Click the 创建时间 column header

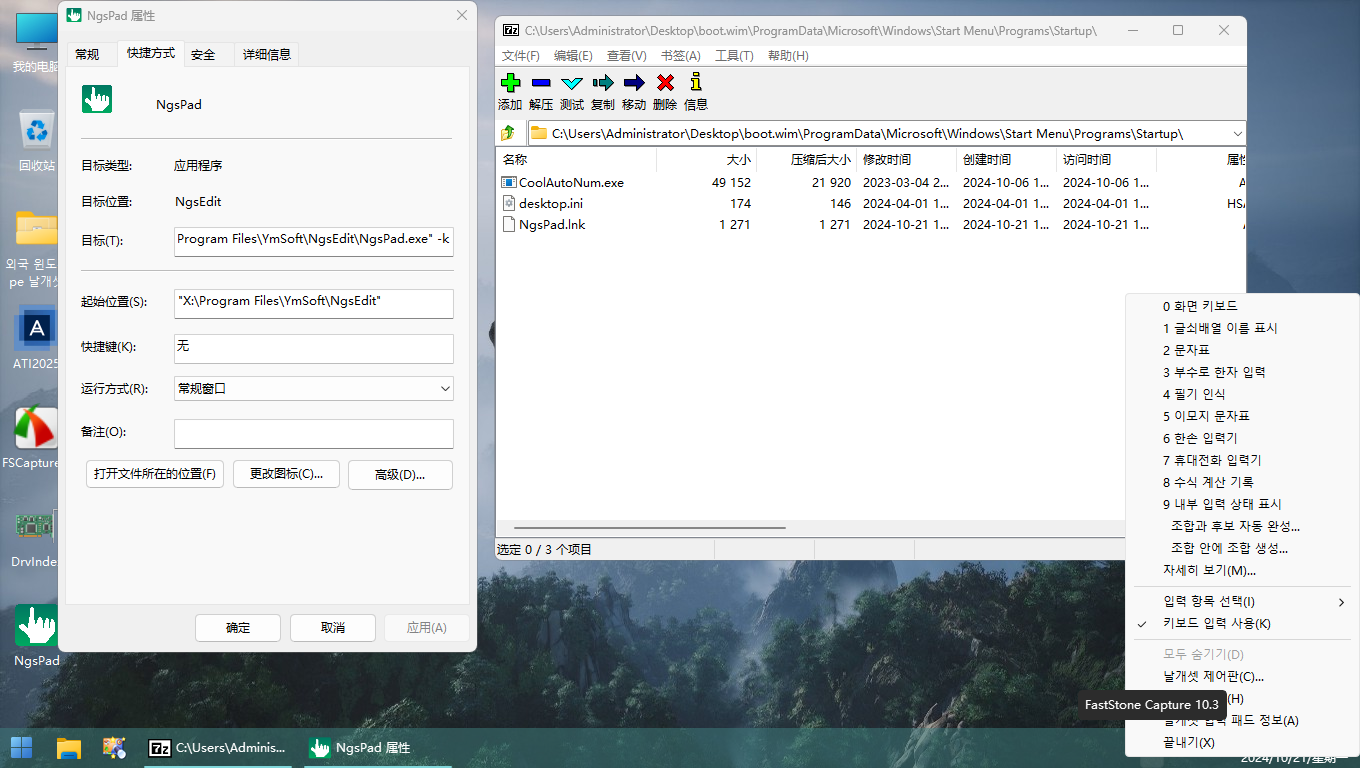pyautogui.click(x=1007, y=160)
